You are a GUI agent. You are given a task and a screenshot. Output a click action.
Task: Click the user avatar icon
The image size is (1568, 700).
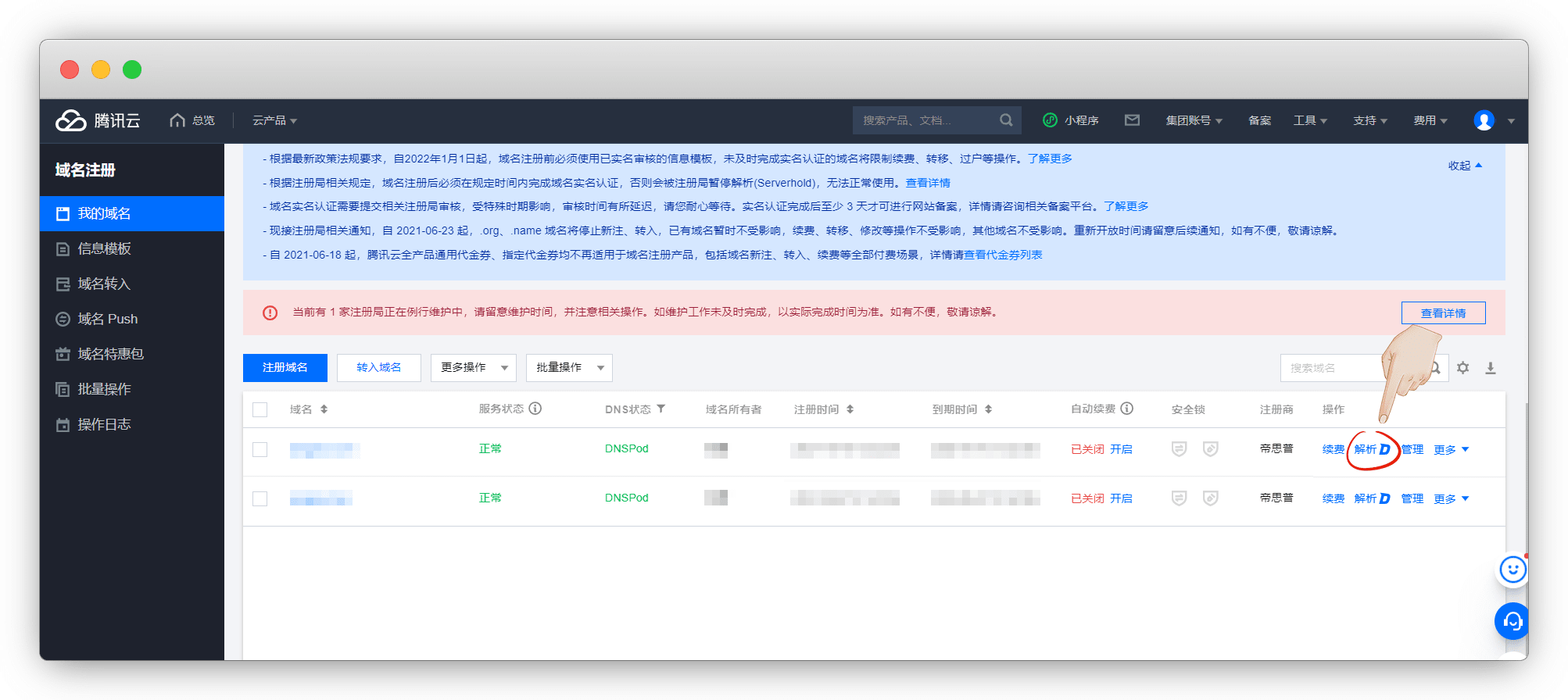pos(1484,120)
